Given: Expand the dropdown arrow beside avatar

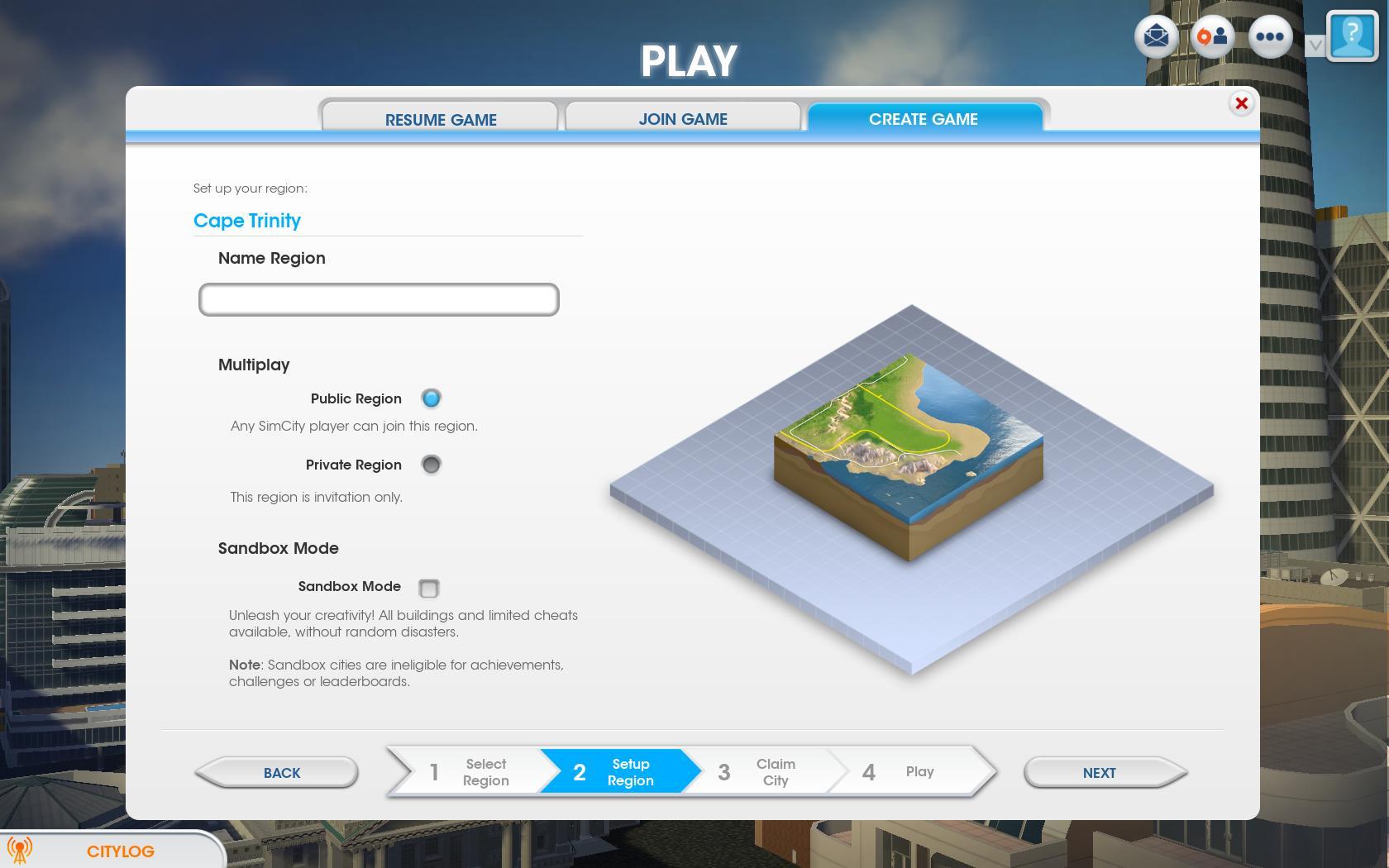Looking at the screenshot, I should 1315,45.
